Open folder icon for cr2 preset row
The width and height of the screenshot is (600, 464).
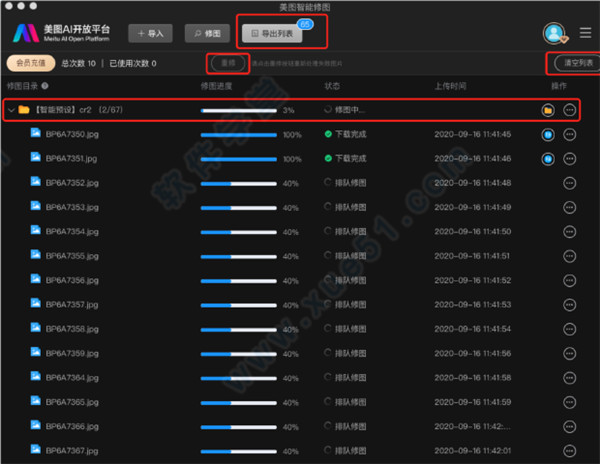(548, 110)
